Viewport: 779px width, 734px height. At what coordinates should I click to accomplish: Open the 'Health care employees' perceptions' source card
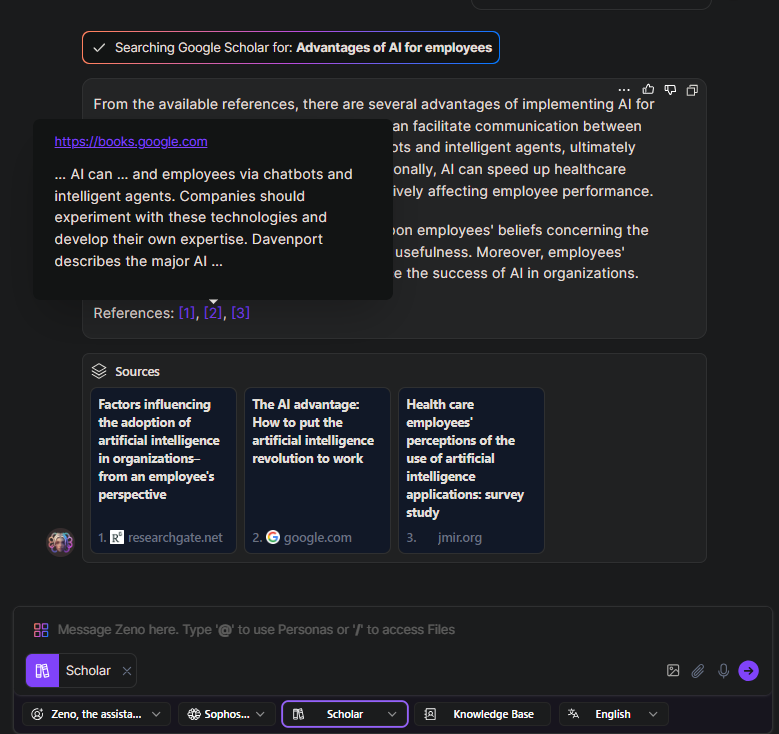click(471, 470)
